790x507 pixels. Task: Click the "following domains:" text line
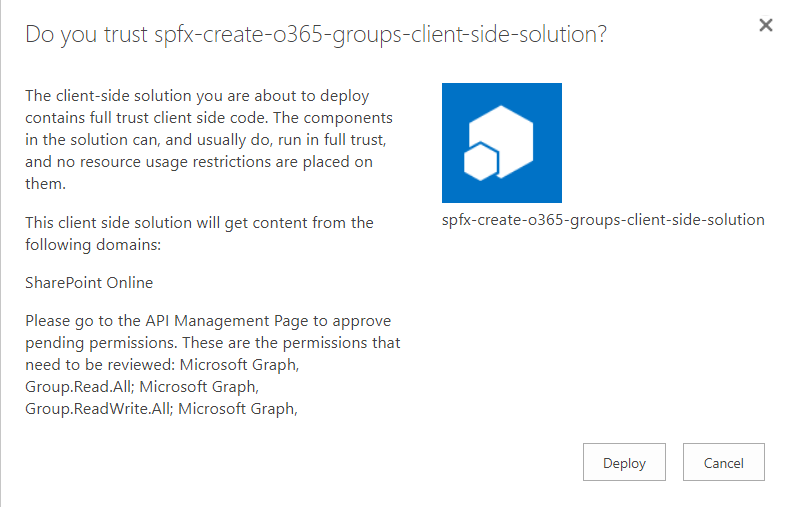coord(89,243)
